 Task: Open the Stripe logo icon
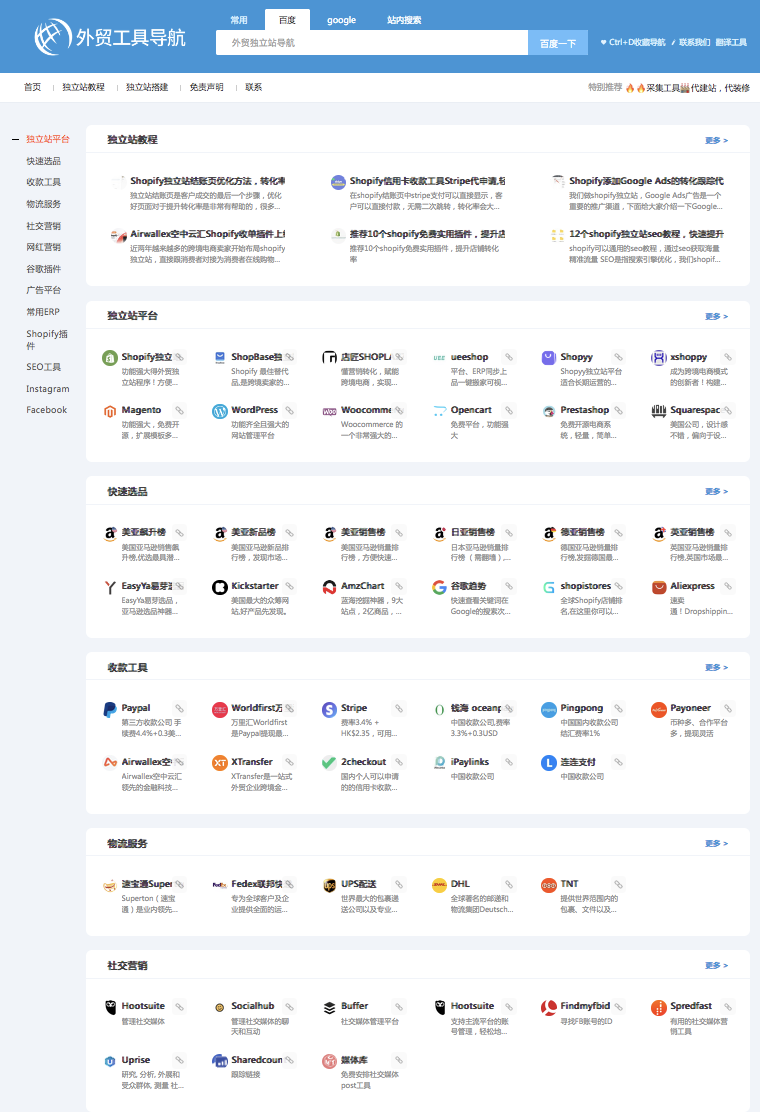tap(329, 709)
